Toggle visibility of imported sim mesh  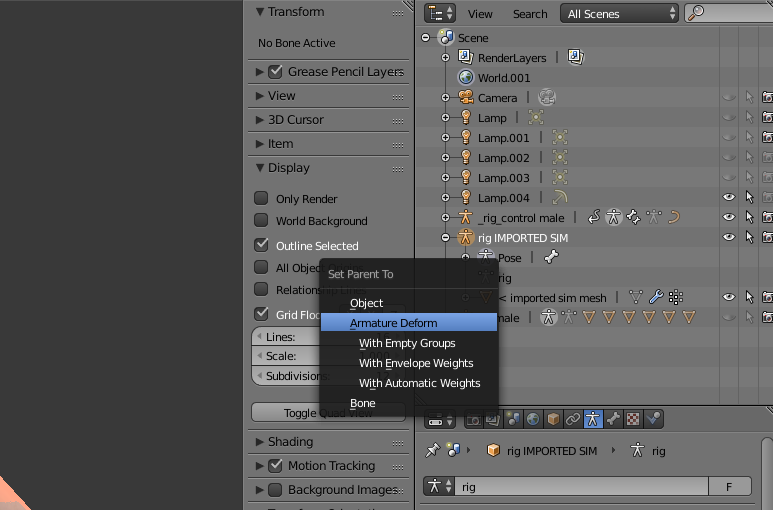coord(729,297)
